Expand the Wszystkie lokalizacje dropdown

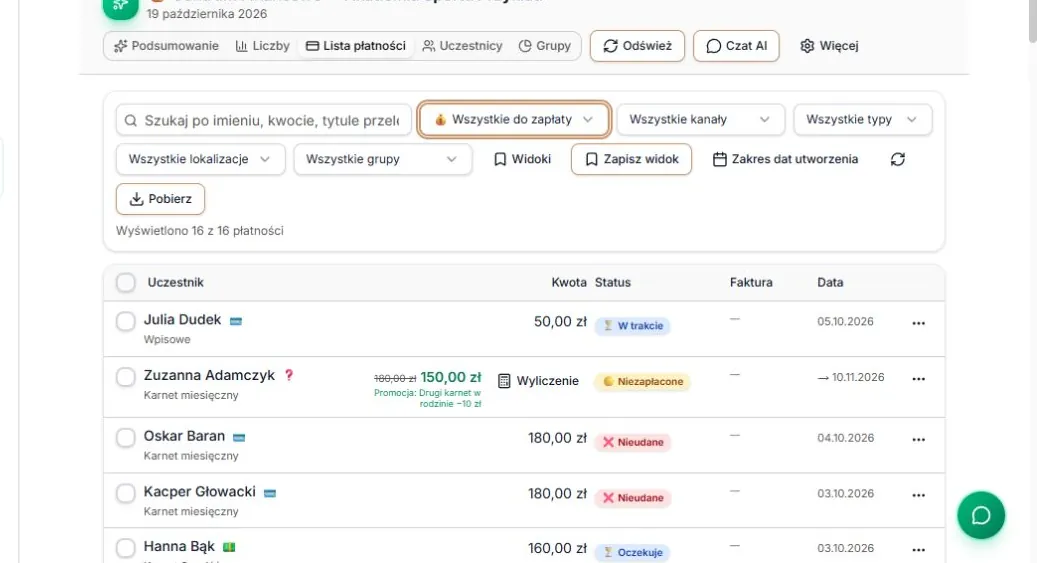tap(200, 159)
